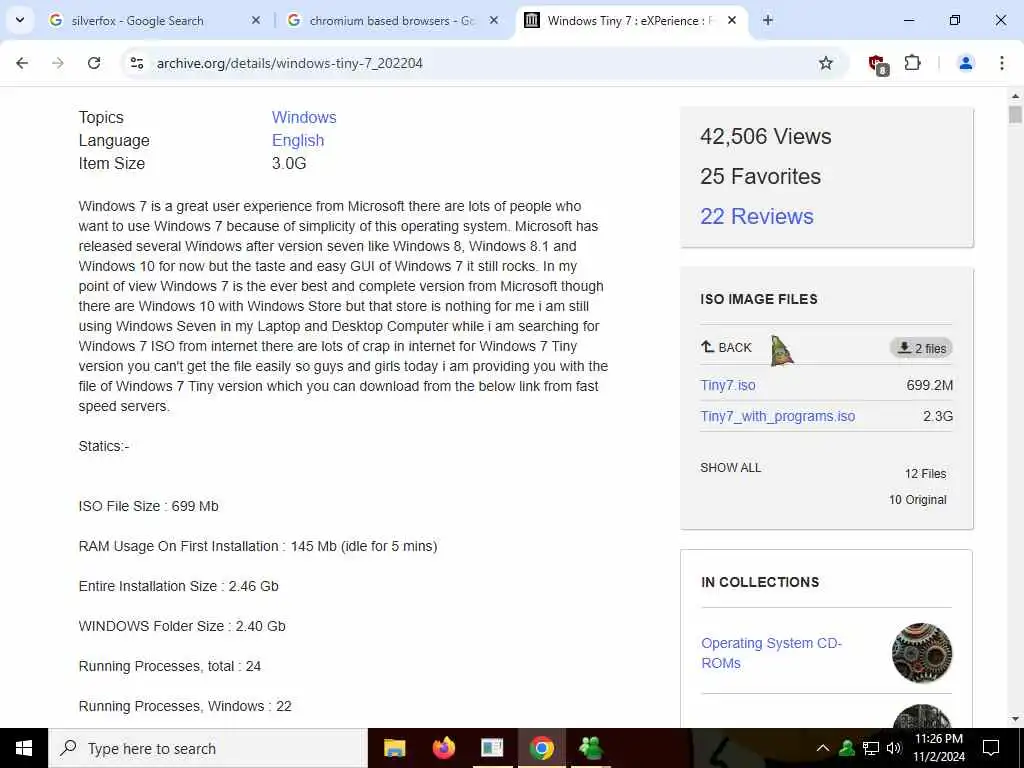Close the silverfox Google Search tab
1024x768 pixels.
256,20
